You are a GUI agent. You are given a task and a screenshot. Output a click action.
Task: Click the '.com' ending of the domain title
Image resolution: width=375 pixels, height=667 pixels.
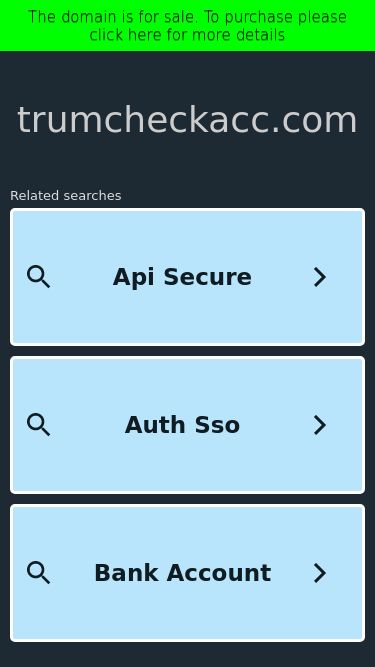click(x=314, y=120)
